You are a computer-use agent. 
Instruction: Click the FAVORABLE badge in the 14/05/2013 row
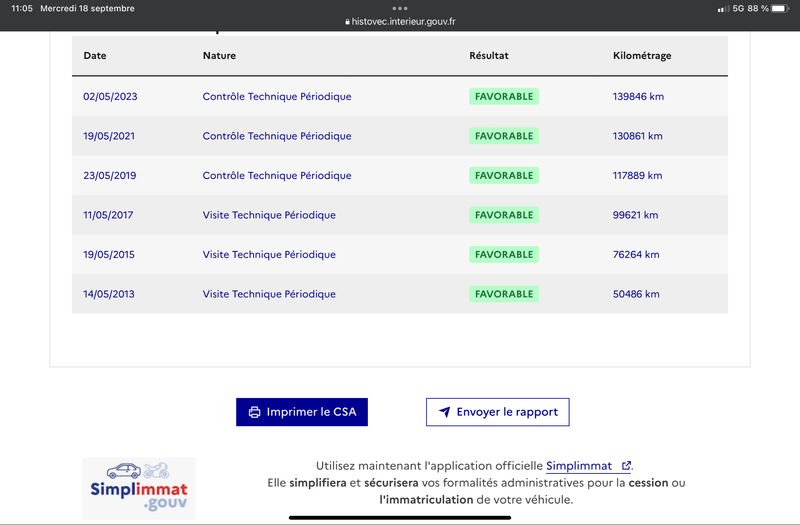click(x=504, y=294)
